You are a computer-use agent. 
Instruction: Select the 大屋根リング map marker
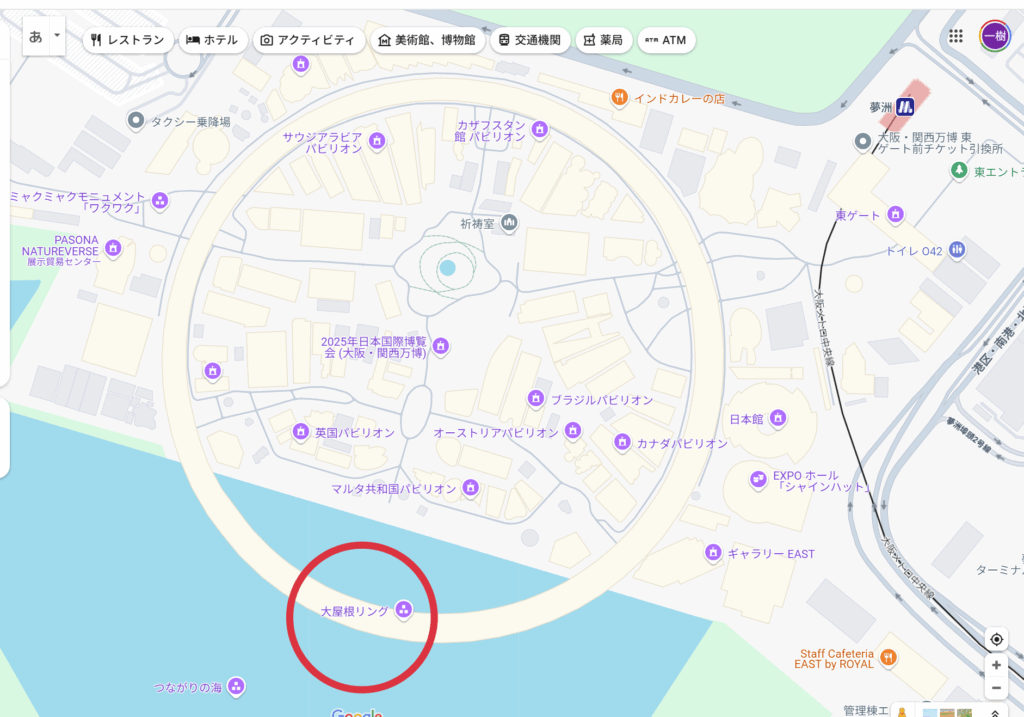point(404,610)
